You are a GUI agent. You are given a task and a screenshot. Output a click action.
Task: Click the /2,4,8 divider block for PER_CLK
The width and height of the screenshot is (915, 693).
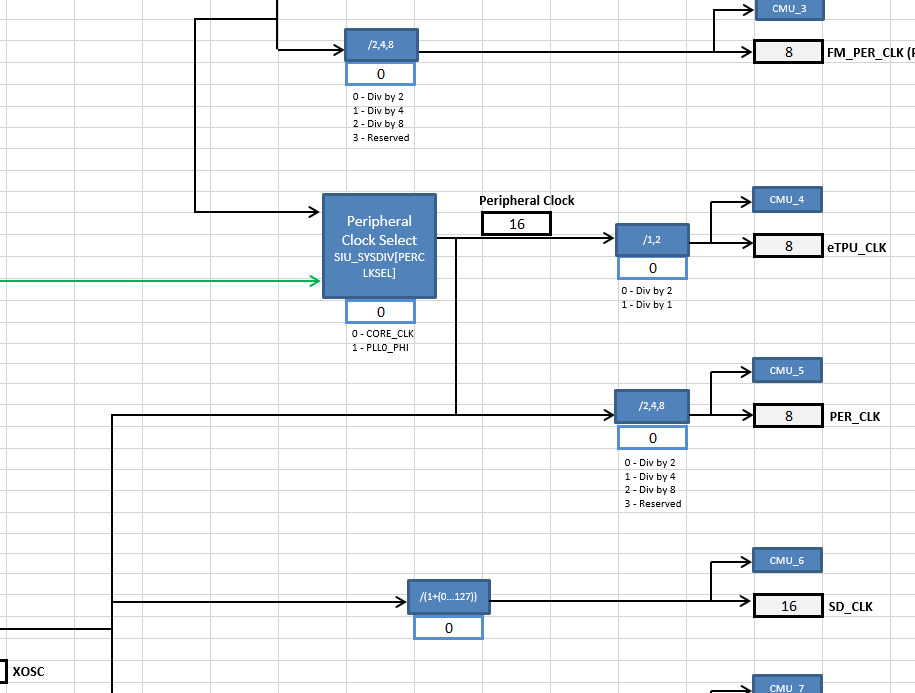pyautogui.click(x=651, y=406)
